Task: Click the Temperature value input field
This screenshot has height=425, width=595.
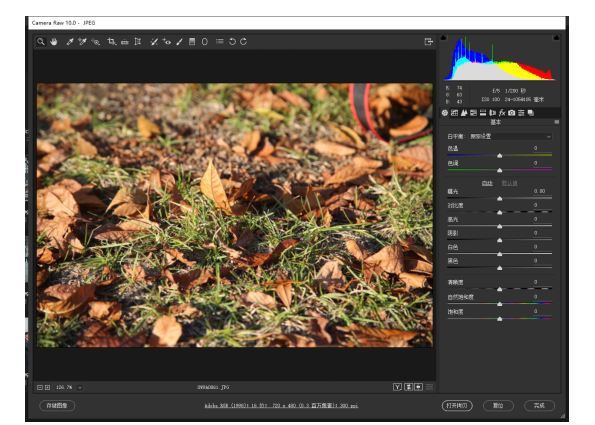Action: 541,148
